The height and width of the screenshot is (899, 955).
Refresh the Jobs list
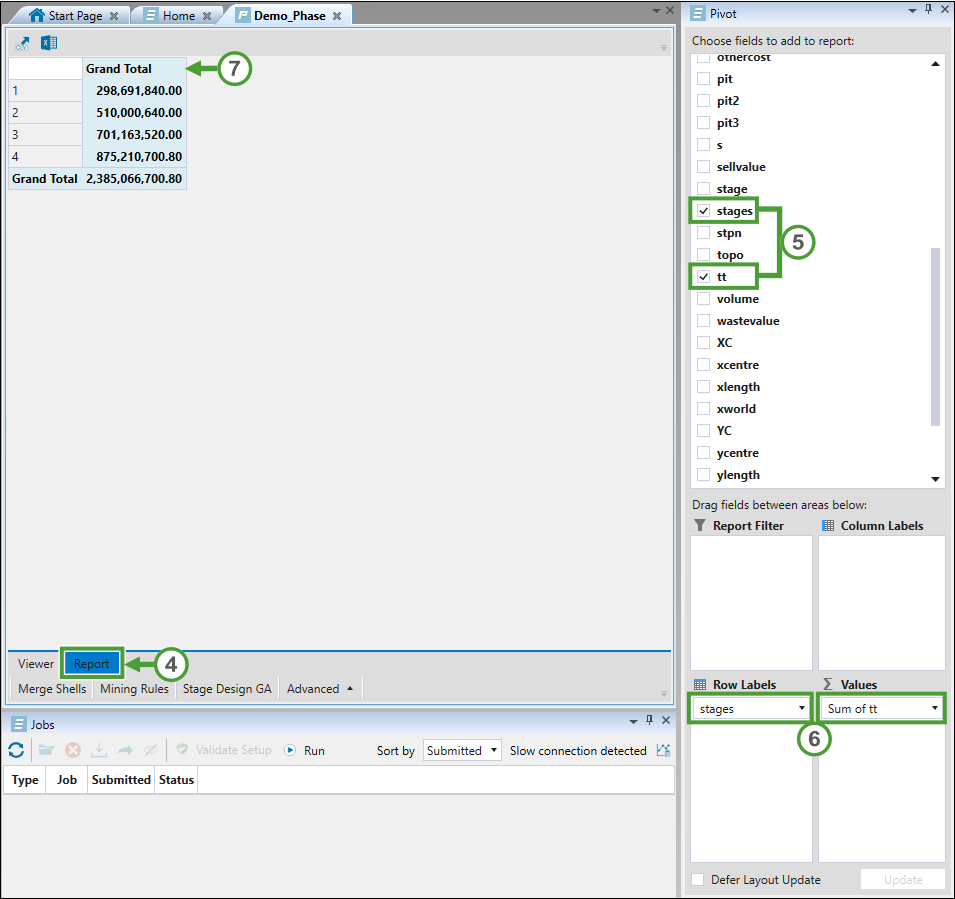(x=16, y=750)
